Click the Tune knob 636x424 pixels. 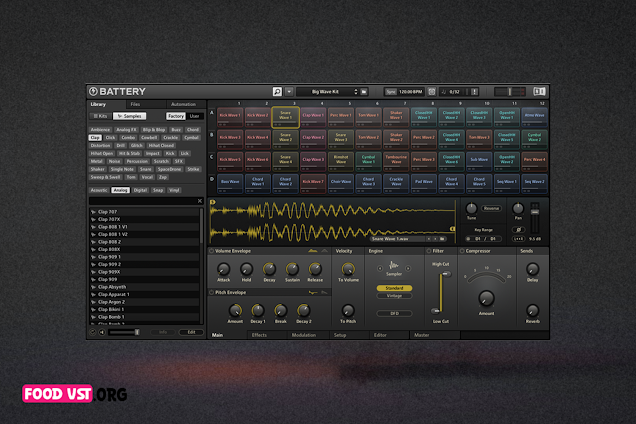(x=471, y=209)
